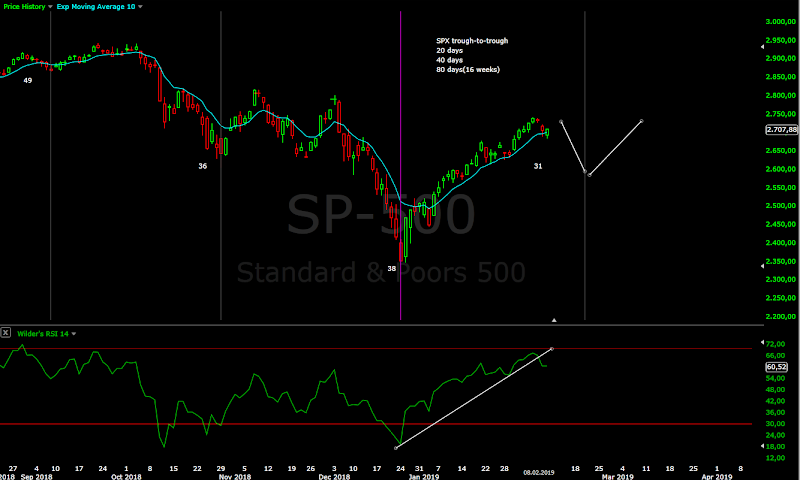Click the Apr 2019 time axis label

[716, 476]
